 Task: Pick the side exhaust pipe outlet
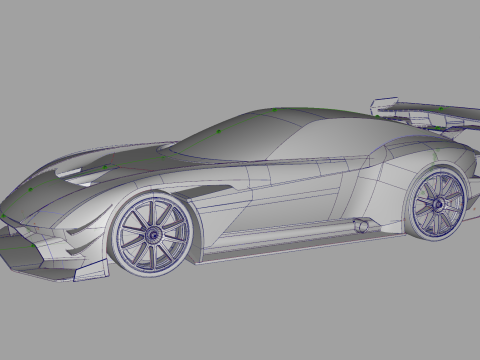point(361,226)
